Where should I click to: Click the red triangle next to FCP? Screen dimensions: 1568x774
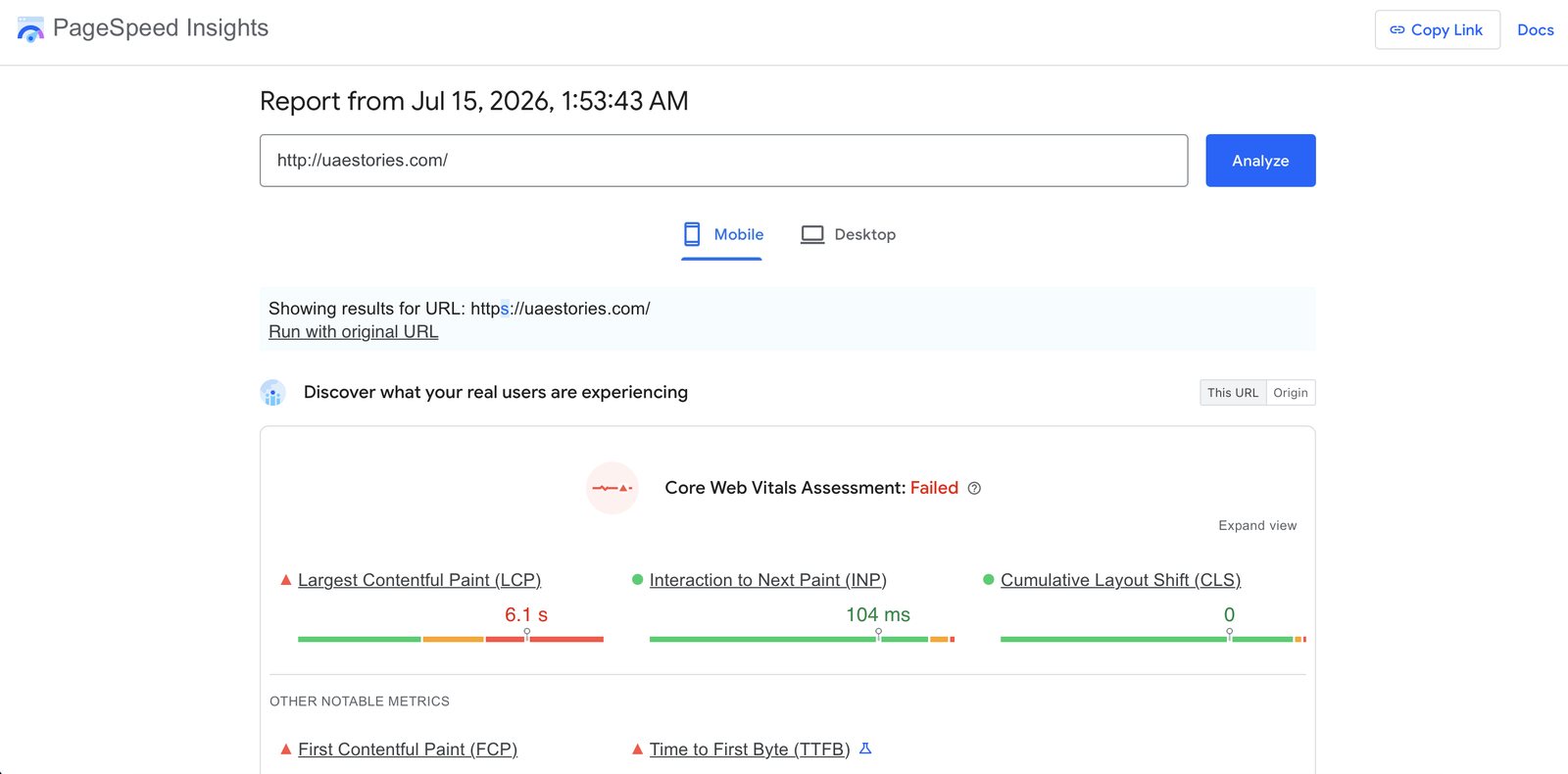point(286,750)
